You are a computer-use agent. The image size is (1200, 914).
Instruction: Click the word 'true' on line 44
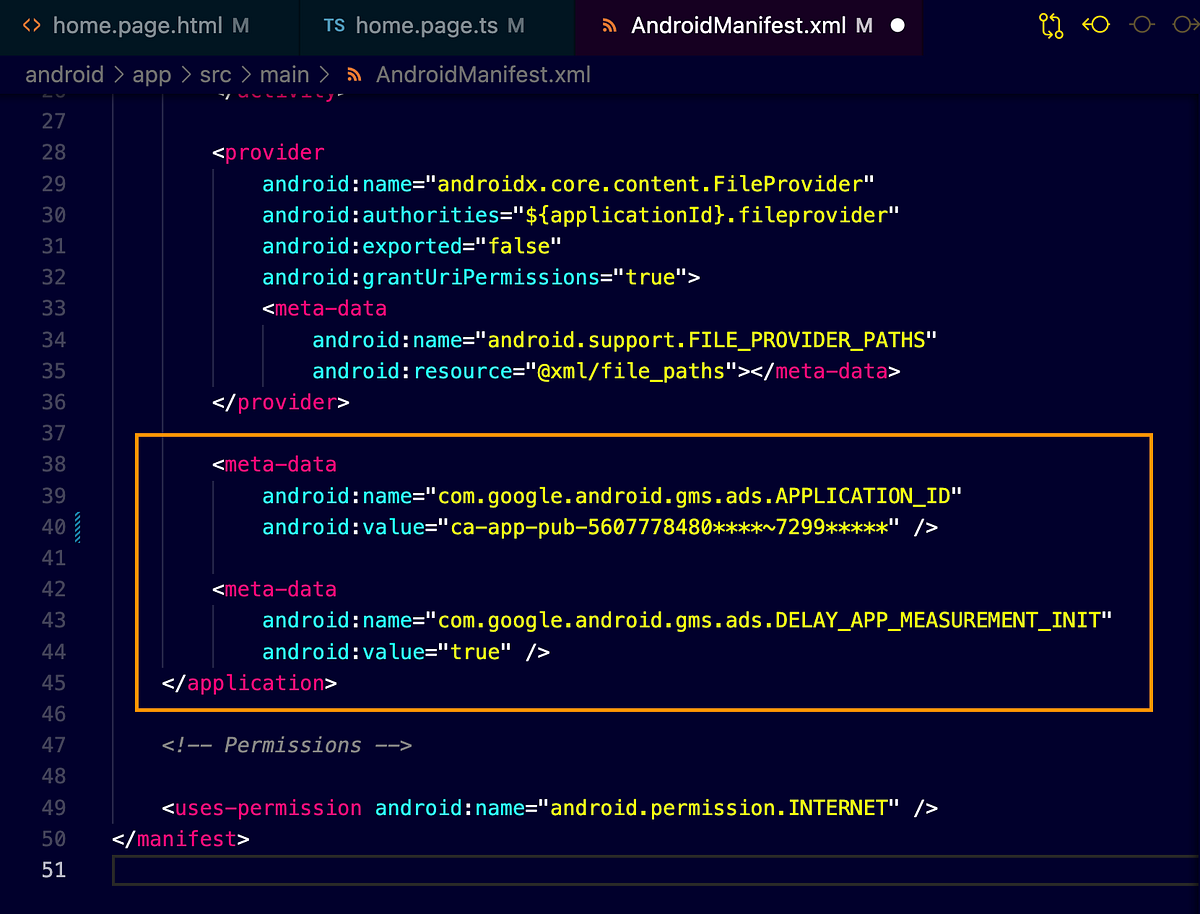[x=475, y=651]
